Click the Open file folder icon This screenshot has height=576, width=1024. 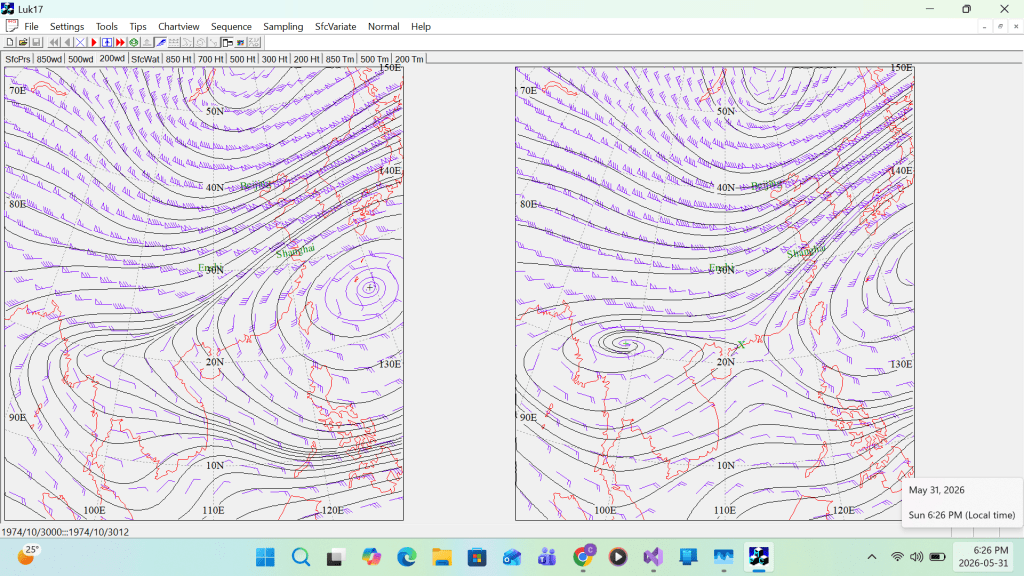(23, 42)
